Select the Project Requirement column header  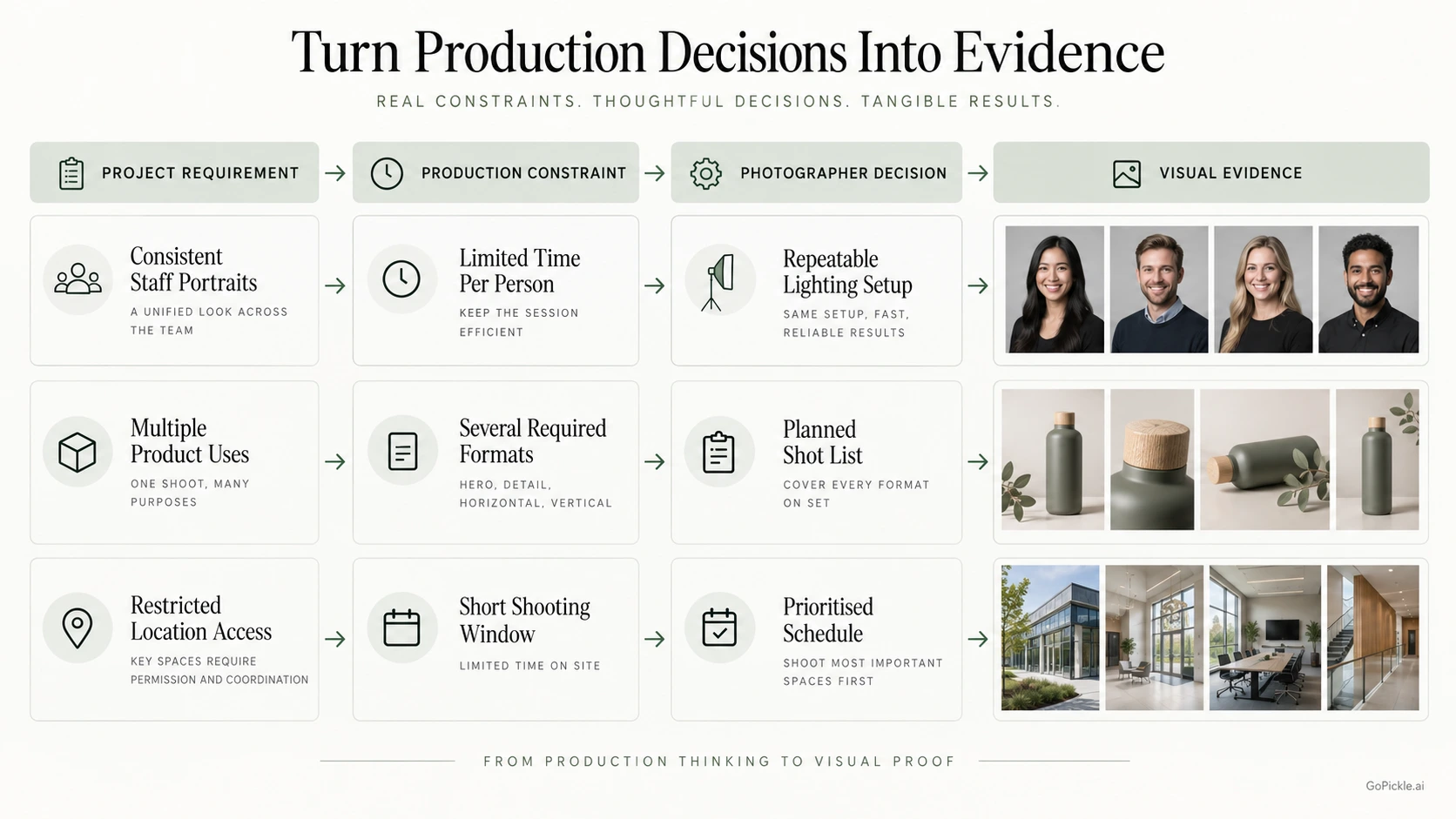click(x=174, y=173)
